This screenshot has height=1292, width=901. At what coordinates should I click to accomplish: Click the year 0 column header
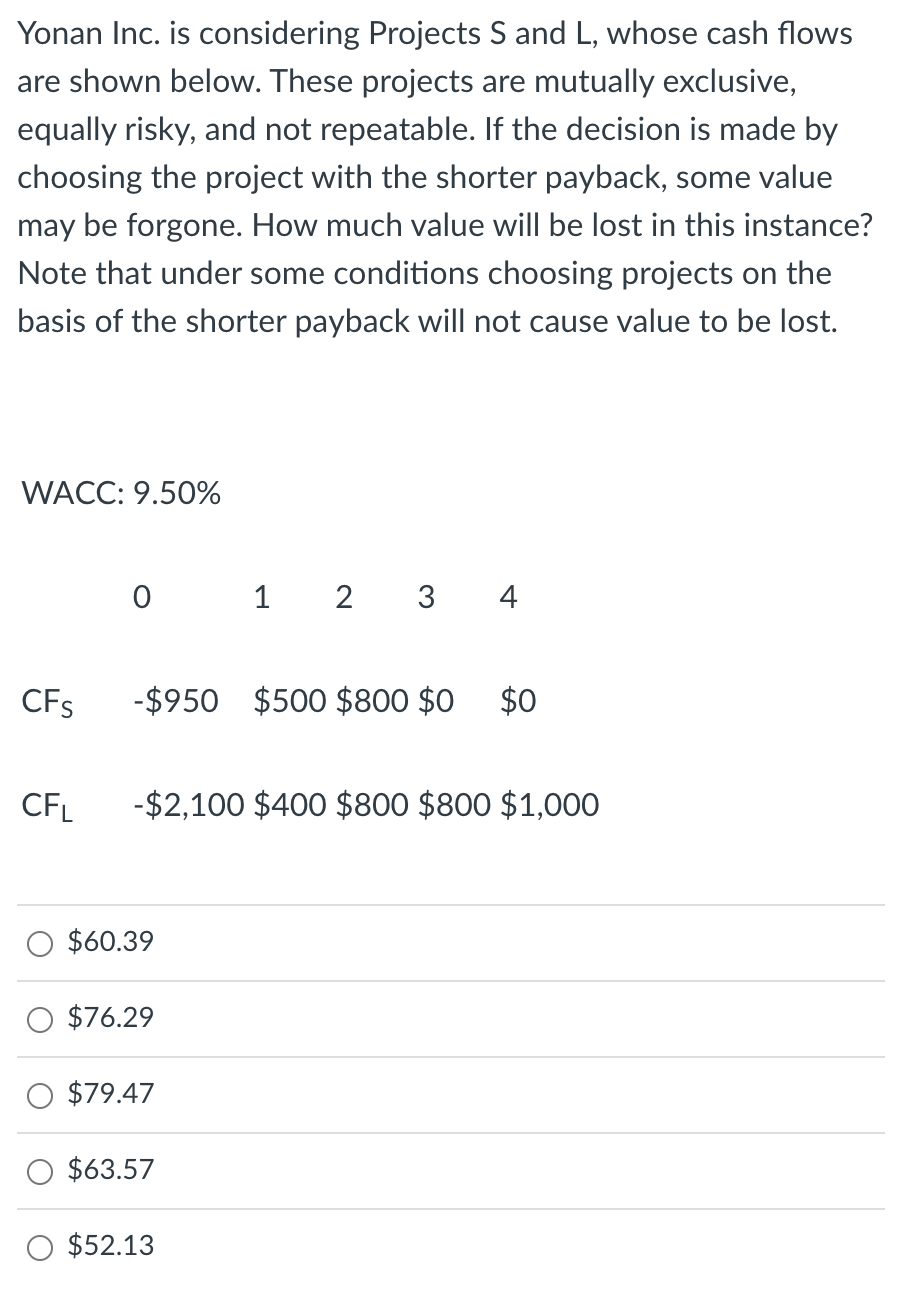tap(142, 599)
